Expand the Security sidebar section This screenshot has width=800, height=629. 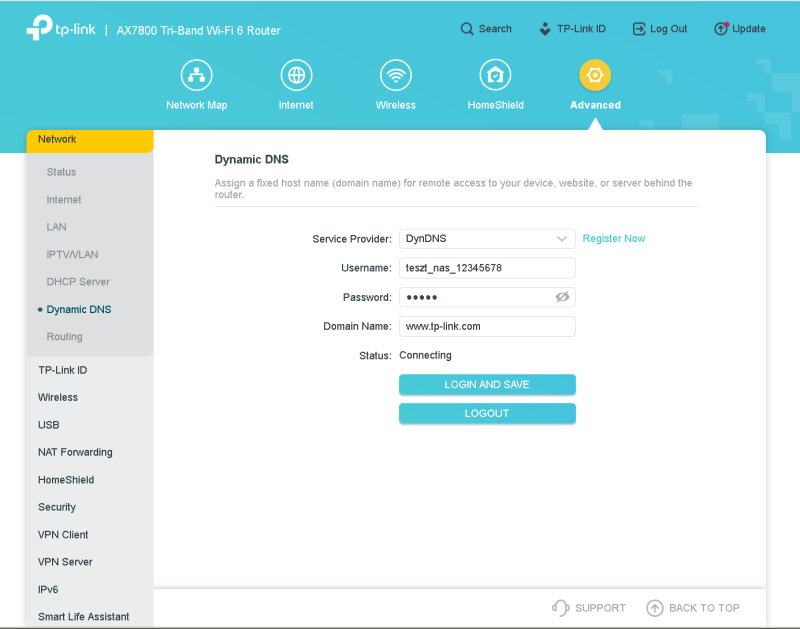click(57, 507)
